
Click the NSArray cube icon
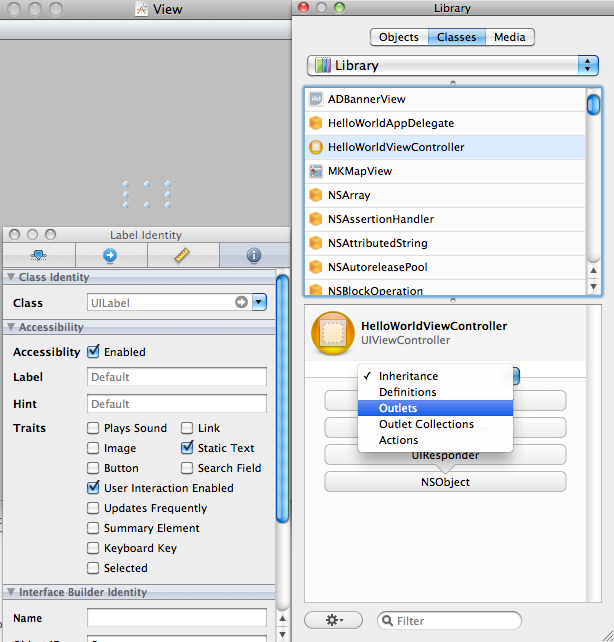coord(316,195)
